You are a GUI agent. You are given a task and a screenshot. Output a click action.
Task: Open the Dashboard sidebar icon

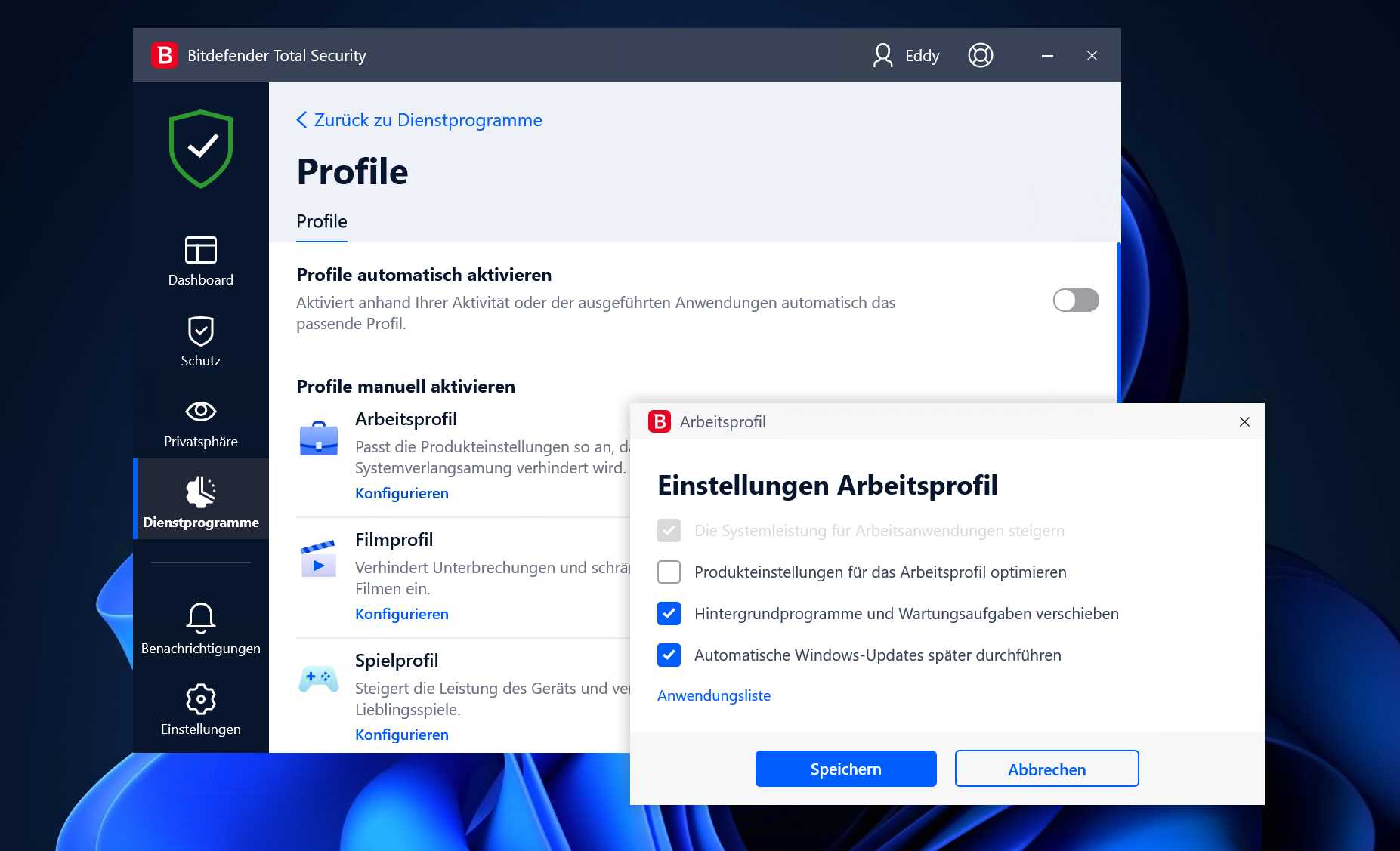point(199,250)
